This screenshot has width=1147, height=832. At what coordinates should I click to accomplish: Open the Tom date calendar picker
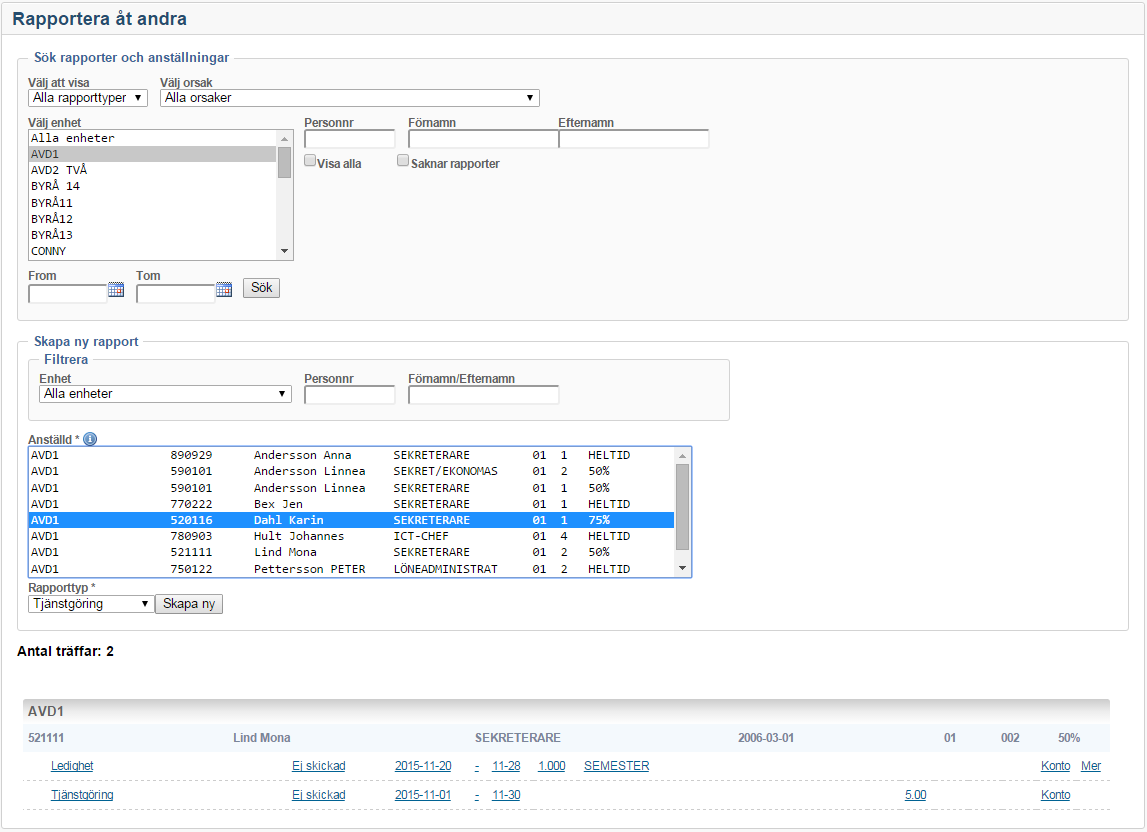(224, 290)
